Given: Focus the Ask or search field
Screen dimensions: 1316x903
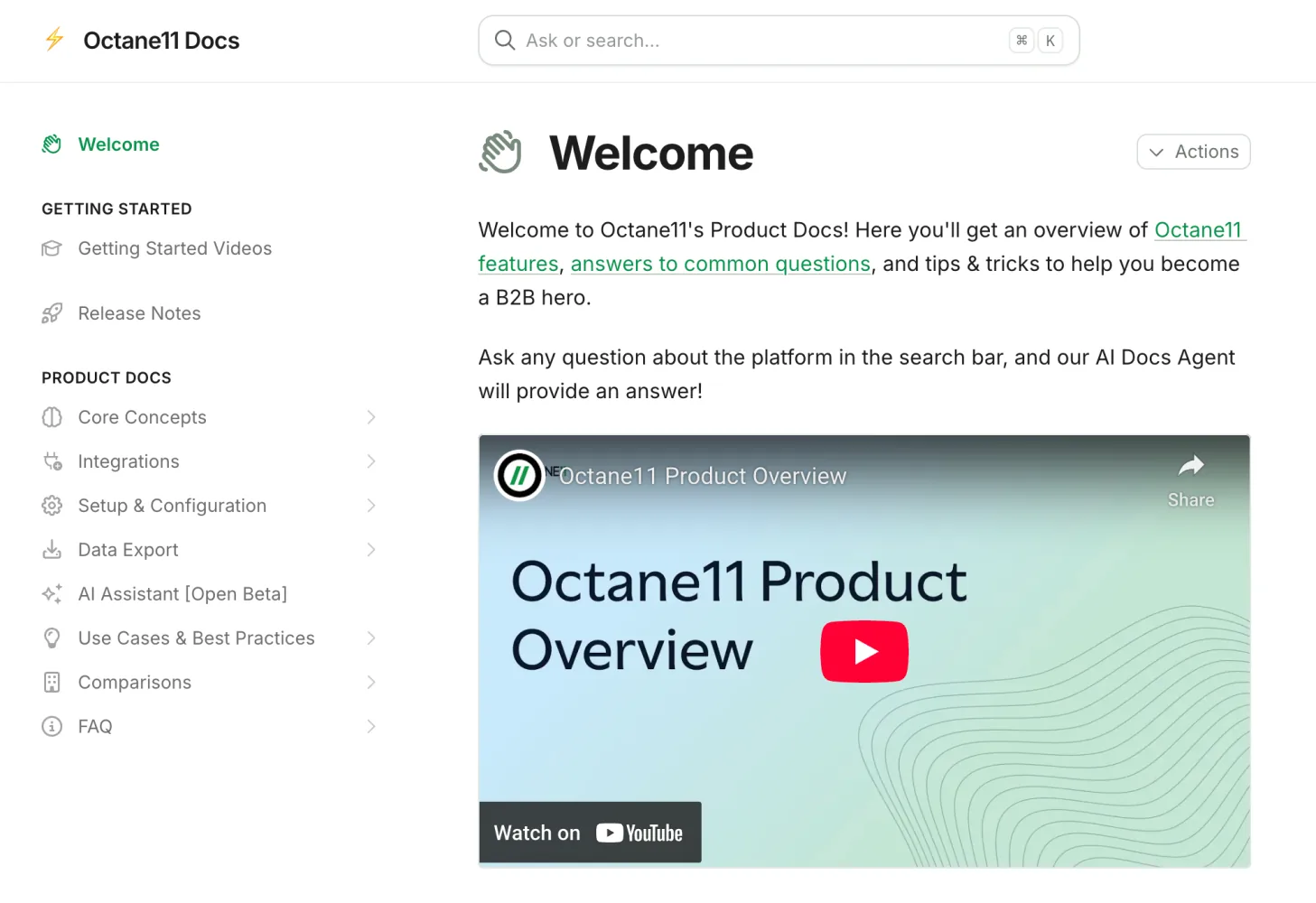Looking at the screenshot, I should (x=759, y=41).
